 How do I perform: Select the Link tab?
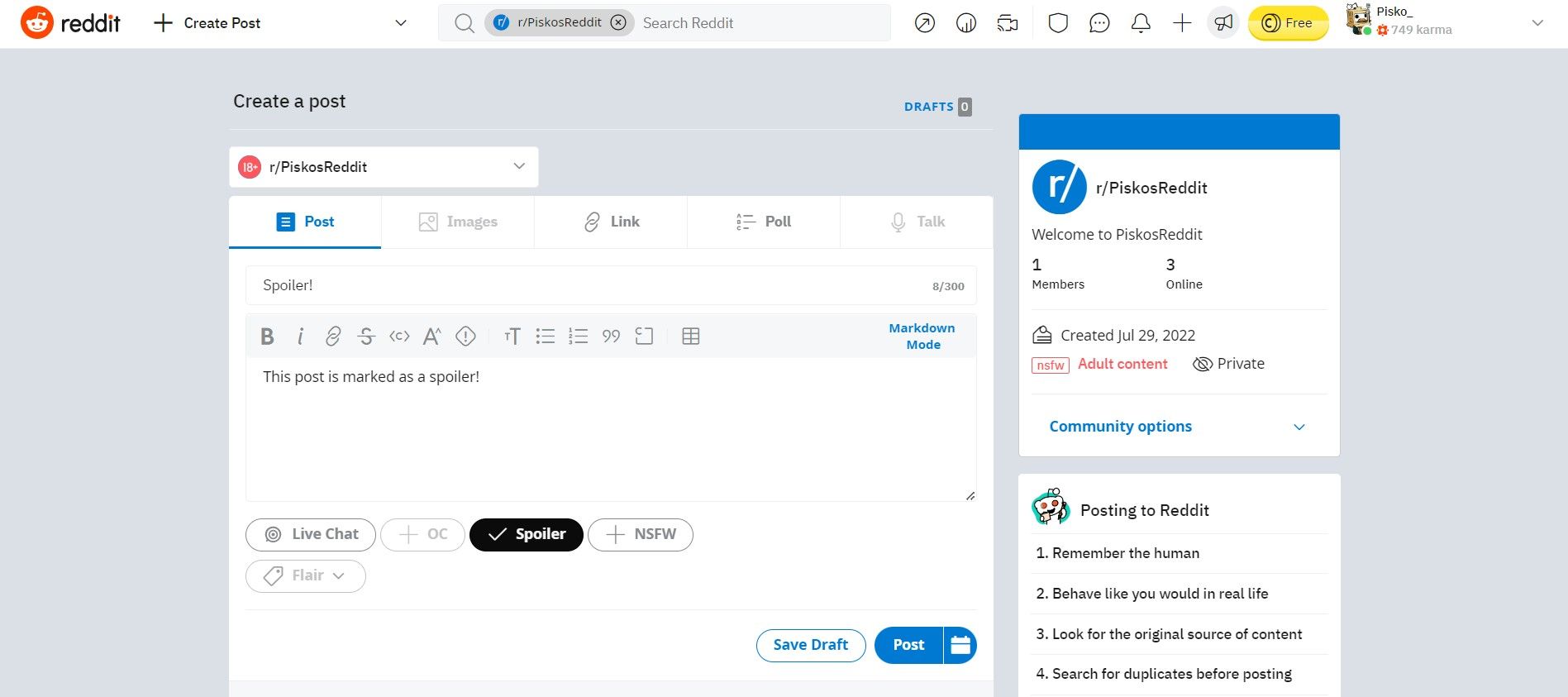tap(611, 222)
